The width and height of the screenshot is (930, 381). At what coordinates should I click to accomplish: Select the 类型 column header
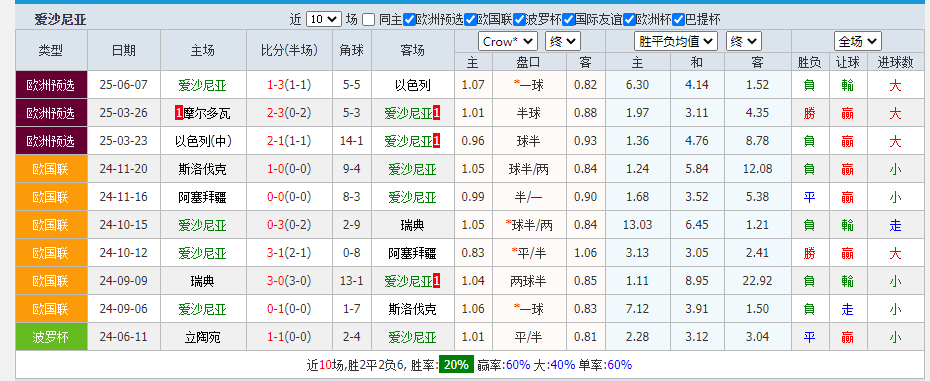(x=51, y=50)
